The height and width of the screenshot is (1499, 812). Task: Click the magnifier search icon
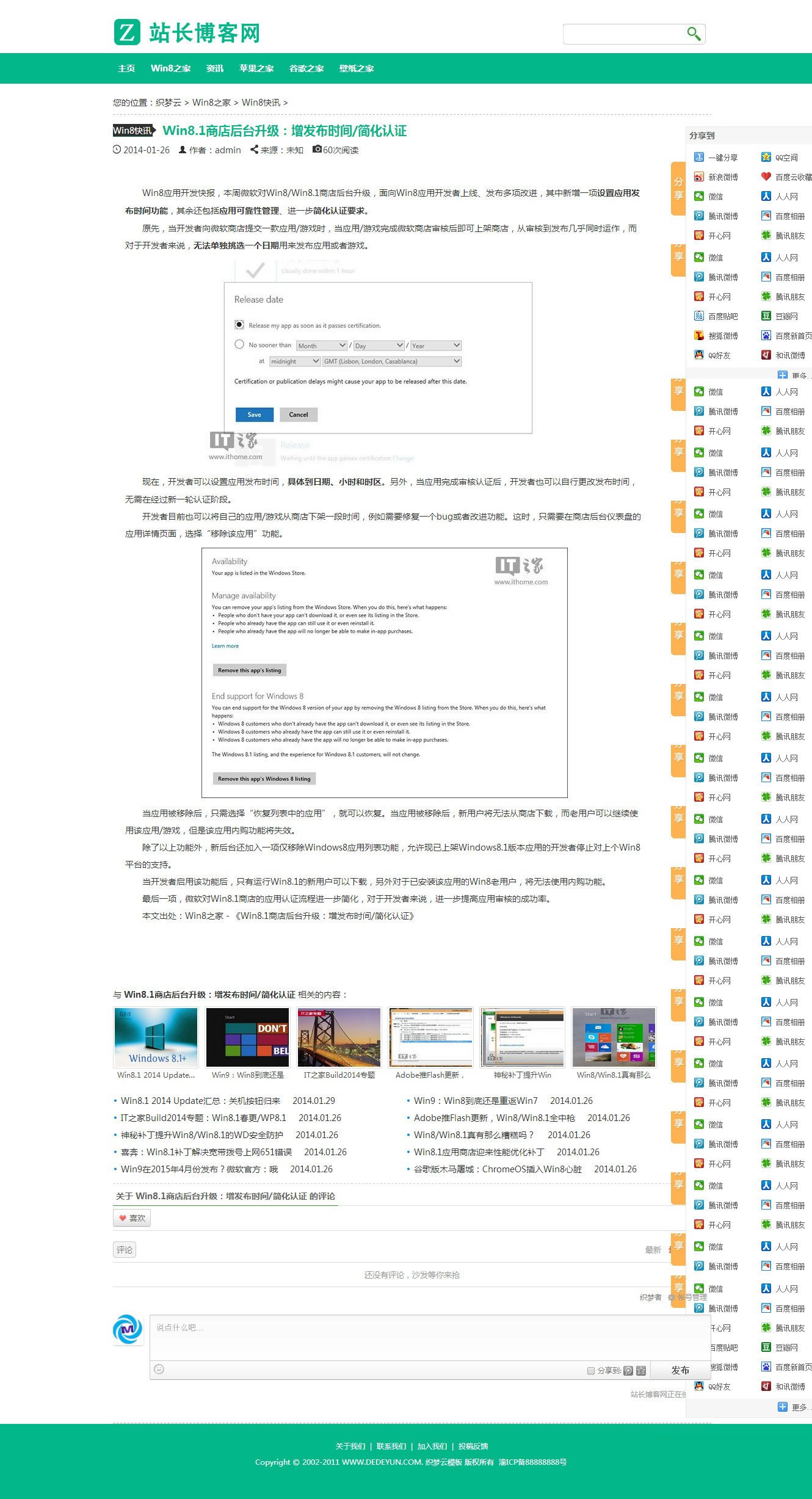pos(694,34)
